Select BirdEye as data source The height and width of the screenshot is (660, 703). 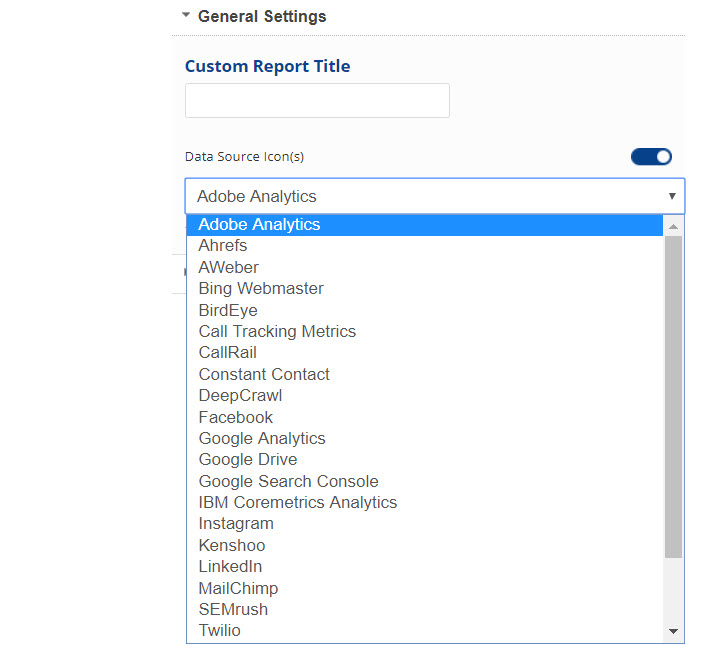pyautogui.click(x=228, y=310)
